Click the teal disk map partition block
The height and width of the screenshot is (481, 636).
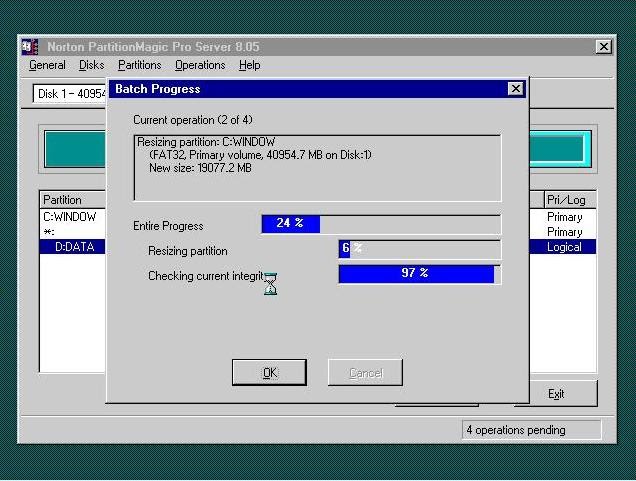(75, 149)
